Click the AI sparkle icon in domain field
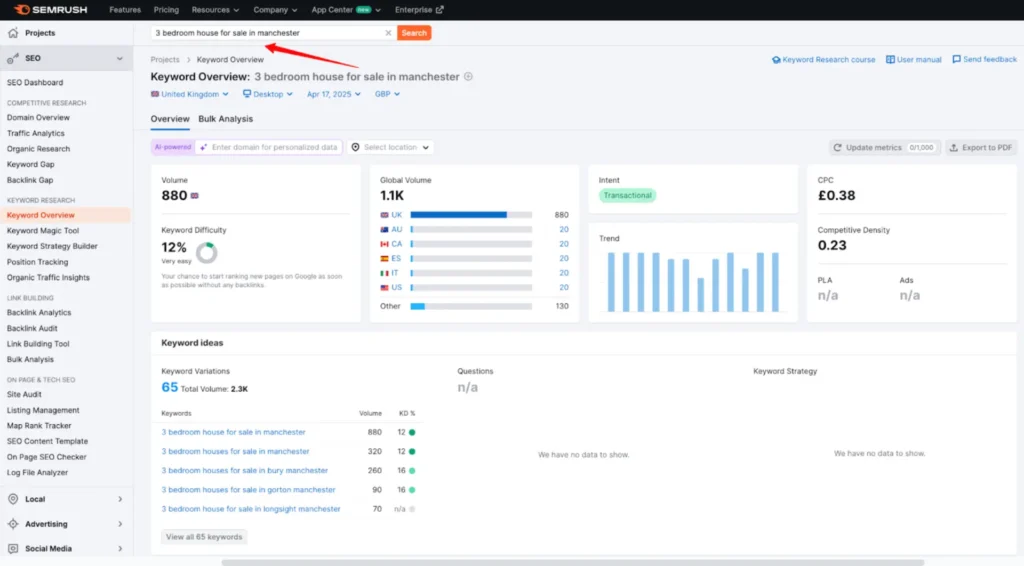Image resolution: width=1024 pixels, height=566 pixels. (204, 148)
